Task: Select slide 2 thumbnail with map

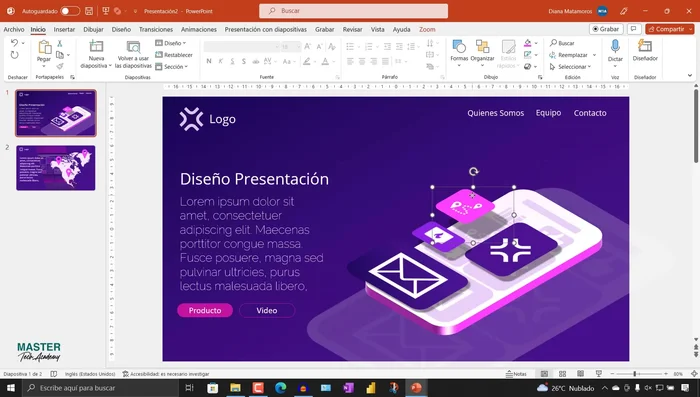Action: point(56,168)
